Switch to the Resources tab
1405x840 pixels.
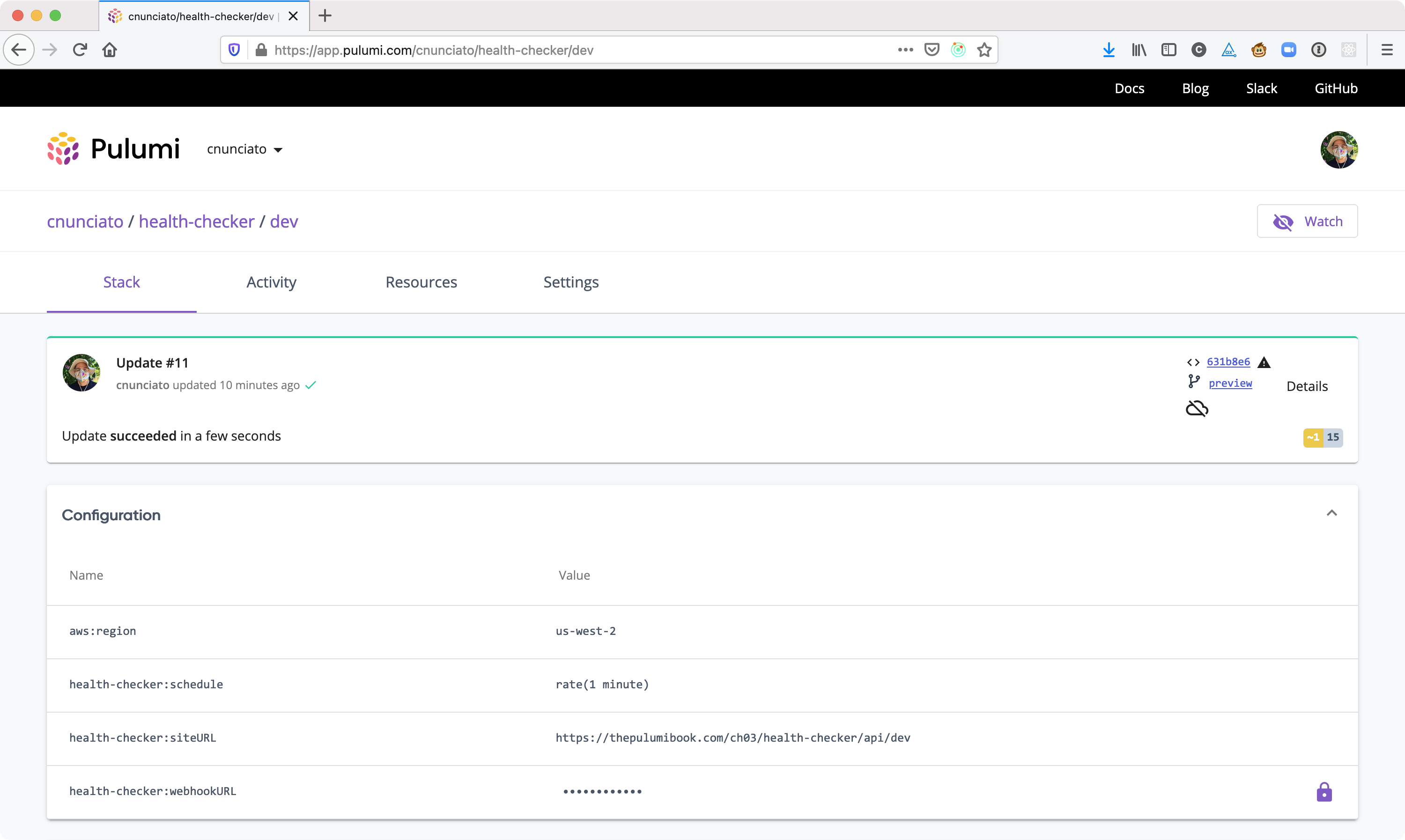tap(421, 282)
